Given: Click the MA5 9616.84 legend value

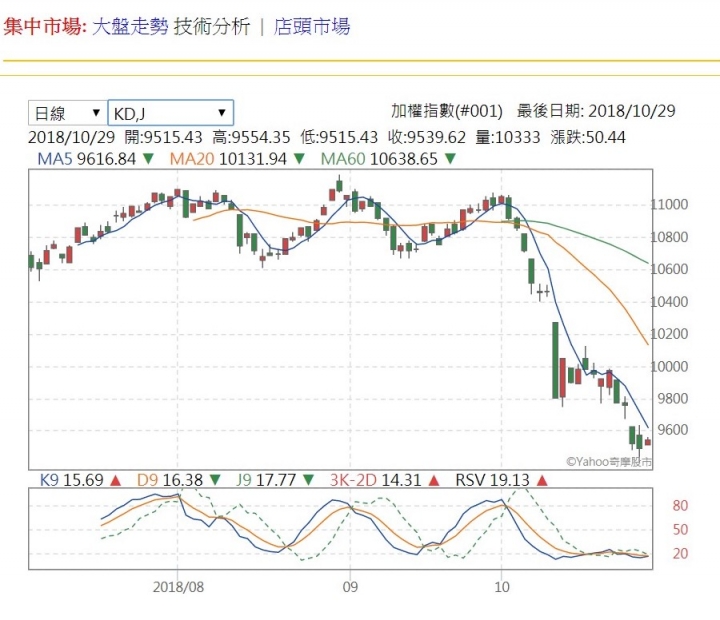Looking at the screenshot, I should [87, 159].
